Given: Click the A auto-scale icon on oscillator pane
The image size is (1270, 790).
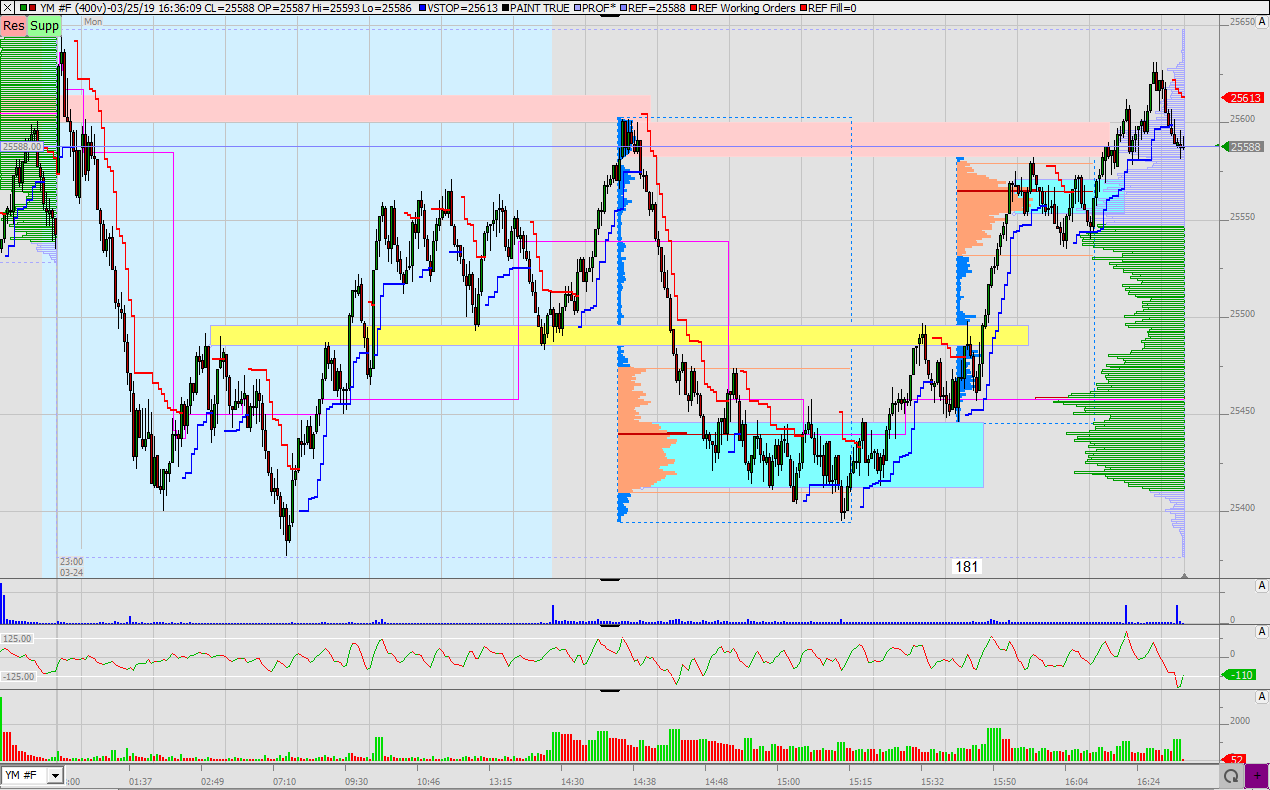Looking at the screenshot, I should coord(1263,633).
